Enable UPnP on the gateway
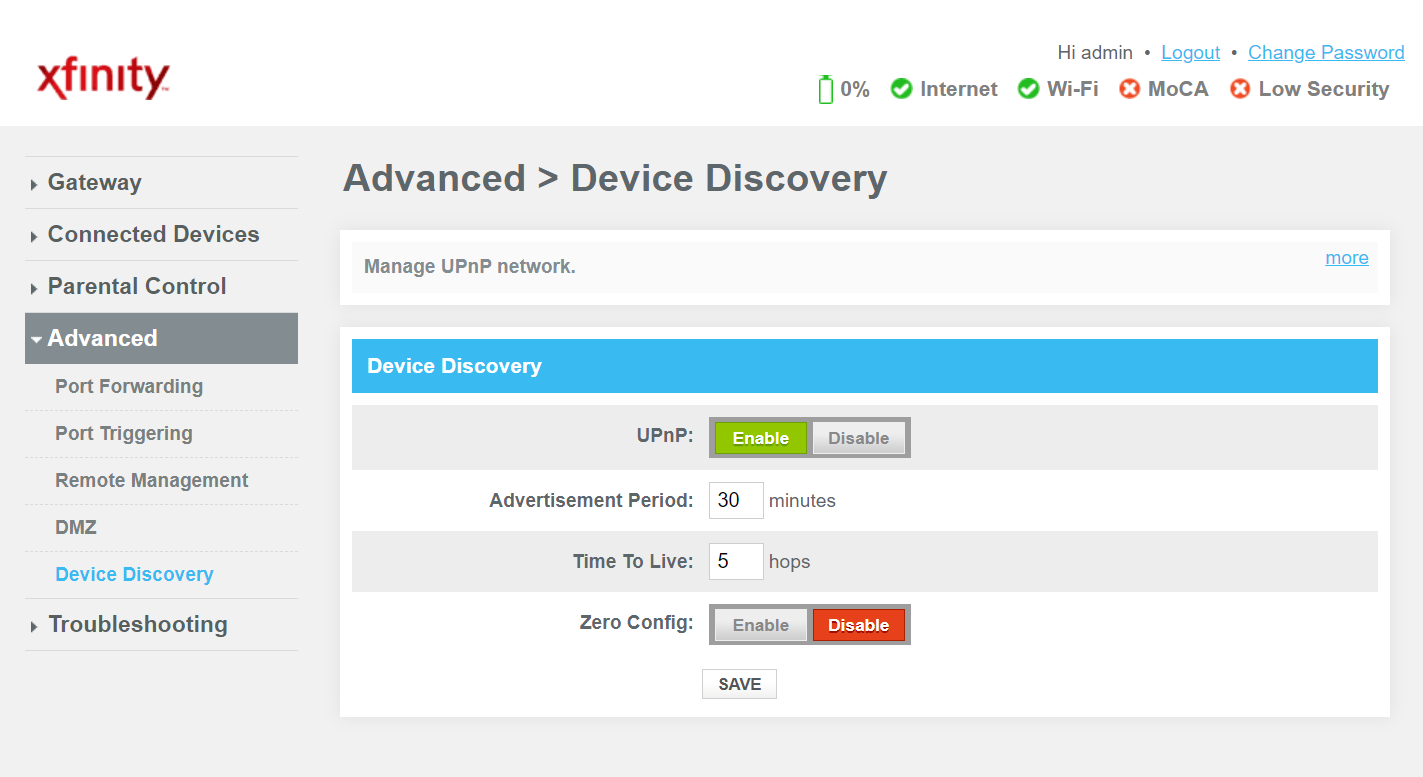The height and width of the screenshot is (777, 1423). tap(759, 437)
